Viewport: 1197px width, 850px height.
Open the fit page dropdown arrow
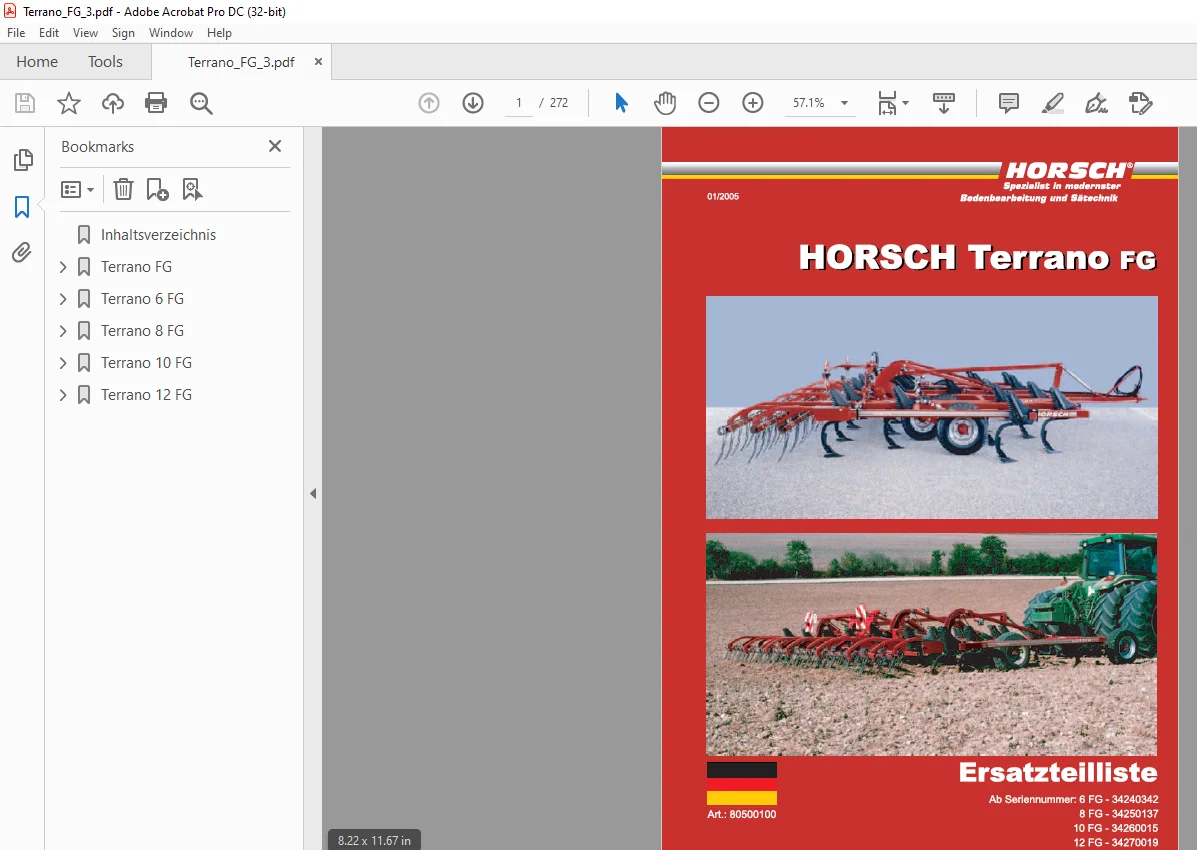point(905,102)
